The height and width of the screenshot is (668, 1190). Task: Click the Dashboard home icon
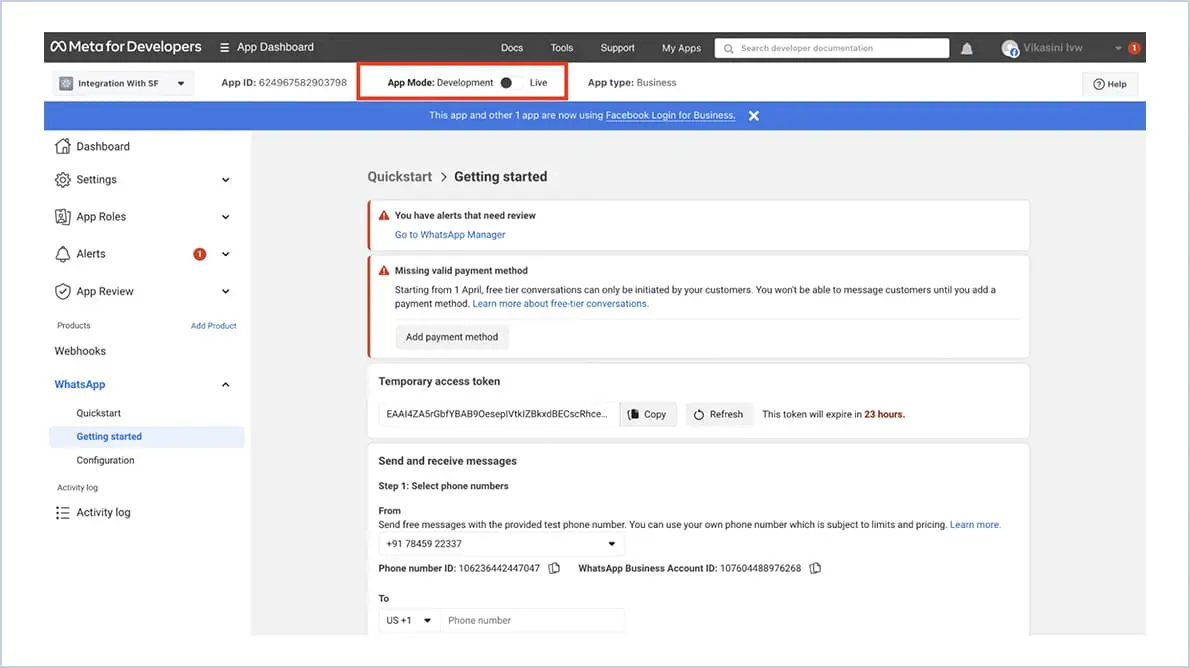62,147
